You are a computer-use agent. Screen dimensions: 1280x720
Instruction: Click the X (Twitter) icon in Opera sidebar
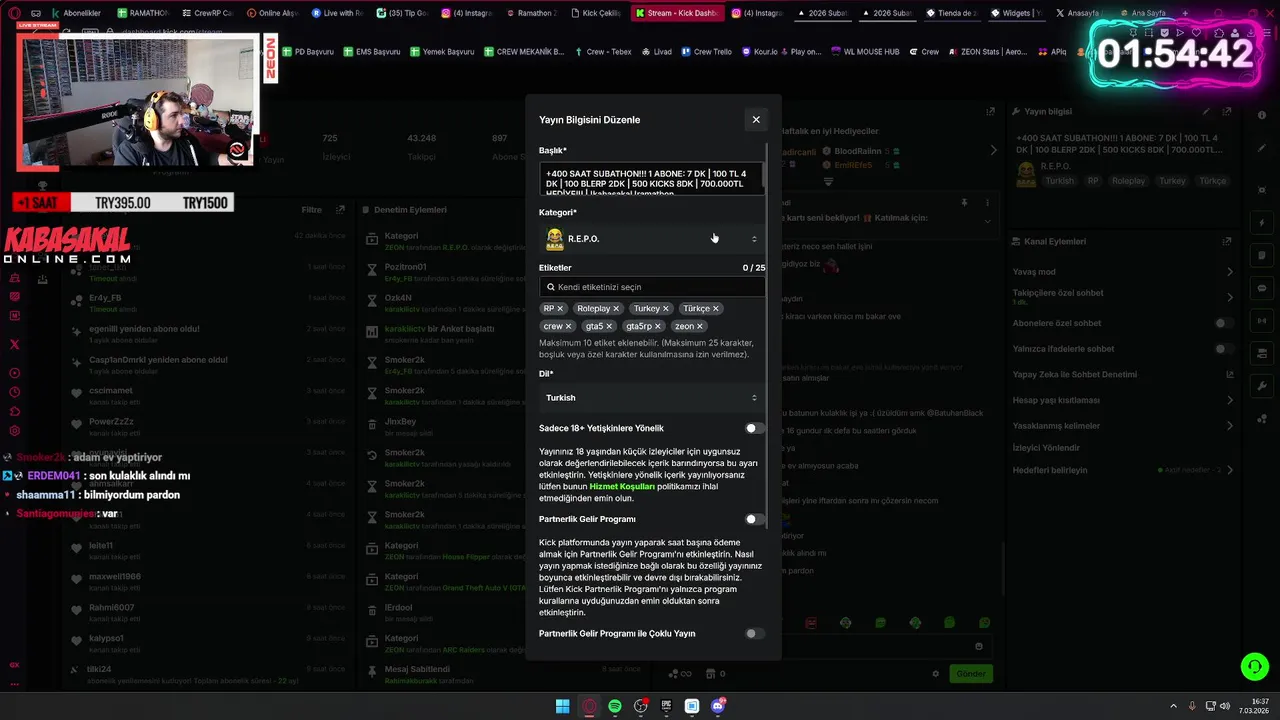click(x=15, y=344)
